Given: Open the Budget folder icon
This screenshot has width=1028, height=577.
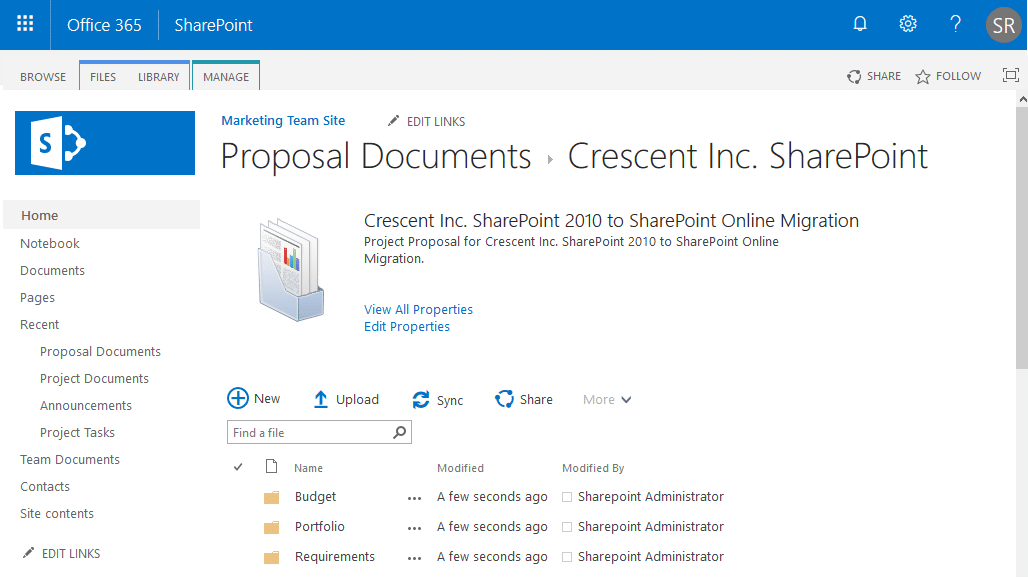Looking at the screenshot, I should [271, 496].
